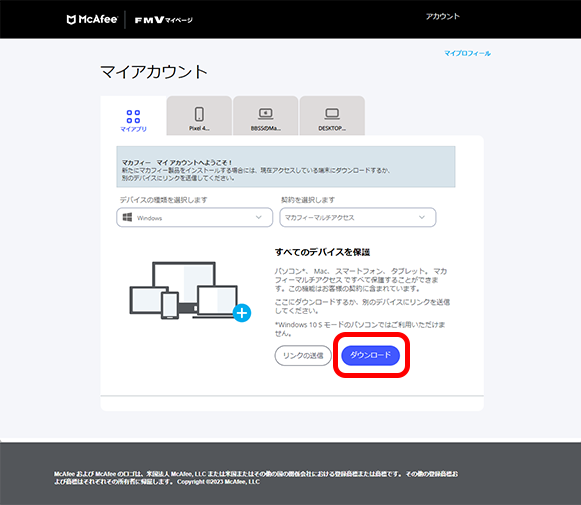Click the Windows 10 S モード note text

pyautogui.click(x=360, y=329)
